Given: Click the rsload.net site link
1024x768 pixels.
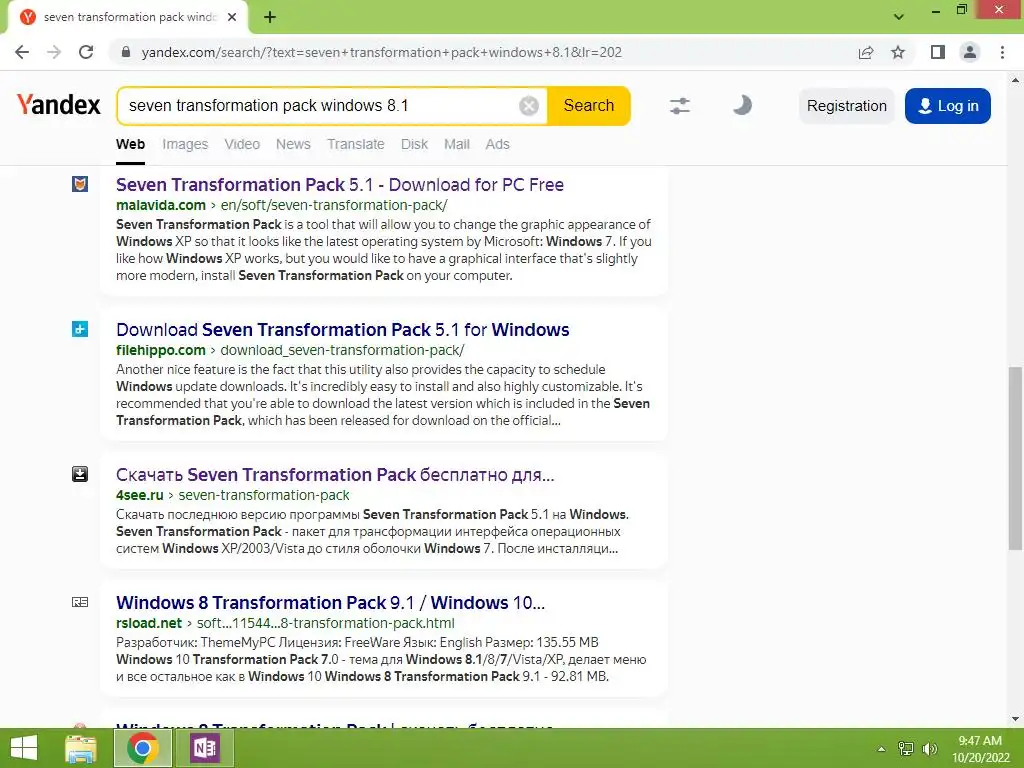Looking at the screenshot, I should coord(149,623).
